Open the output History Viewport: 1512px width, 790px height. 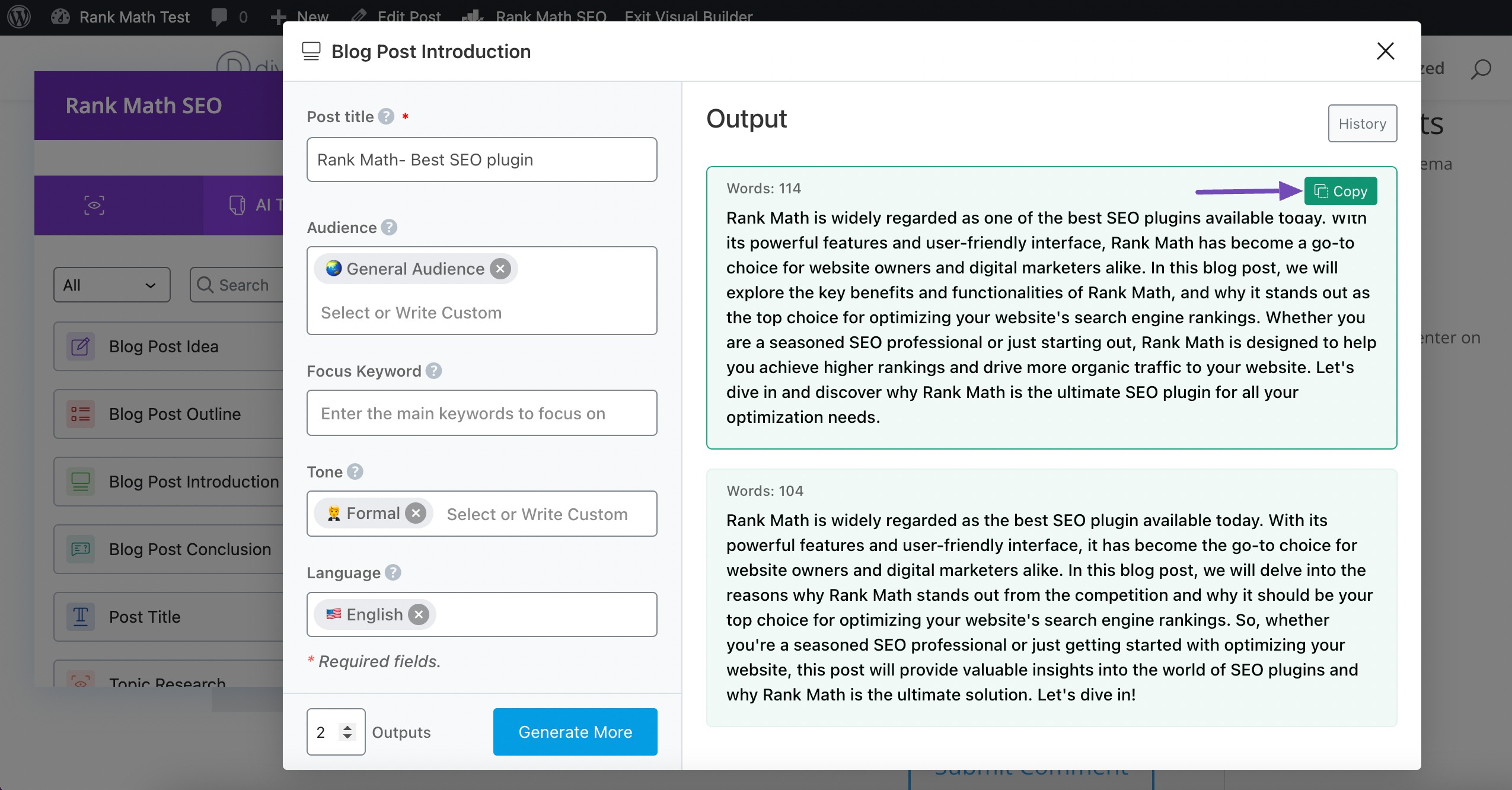[x=1363, y=123]
